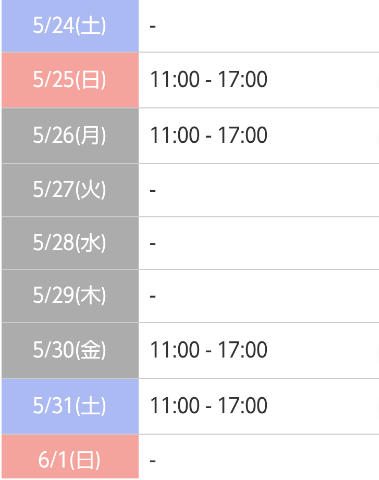
Task: Click the blue Saturday 5/31 color cell
Action: (x=70, y=406)
